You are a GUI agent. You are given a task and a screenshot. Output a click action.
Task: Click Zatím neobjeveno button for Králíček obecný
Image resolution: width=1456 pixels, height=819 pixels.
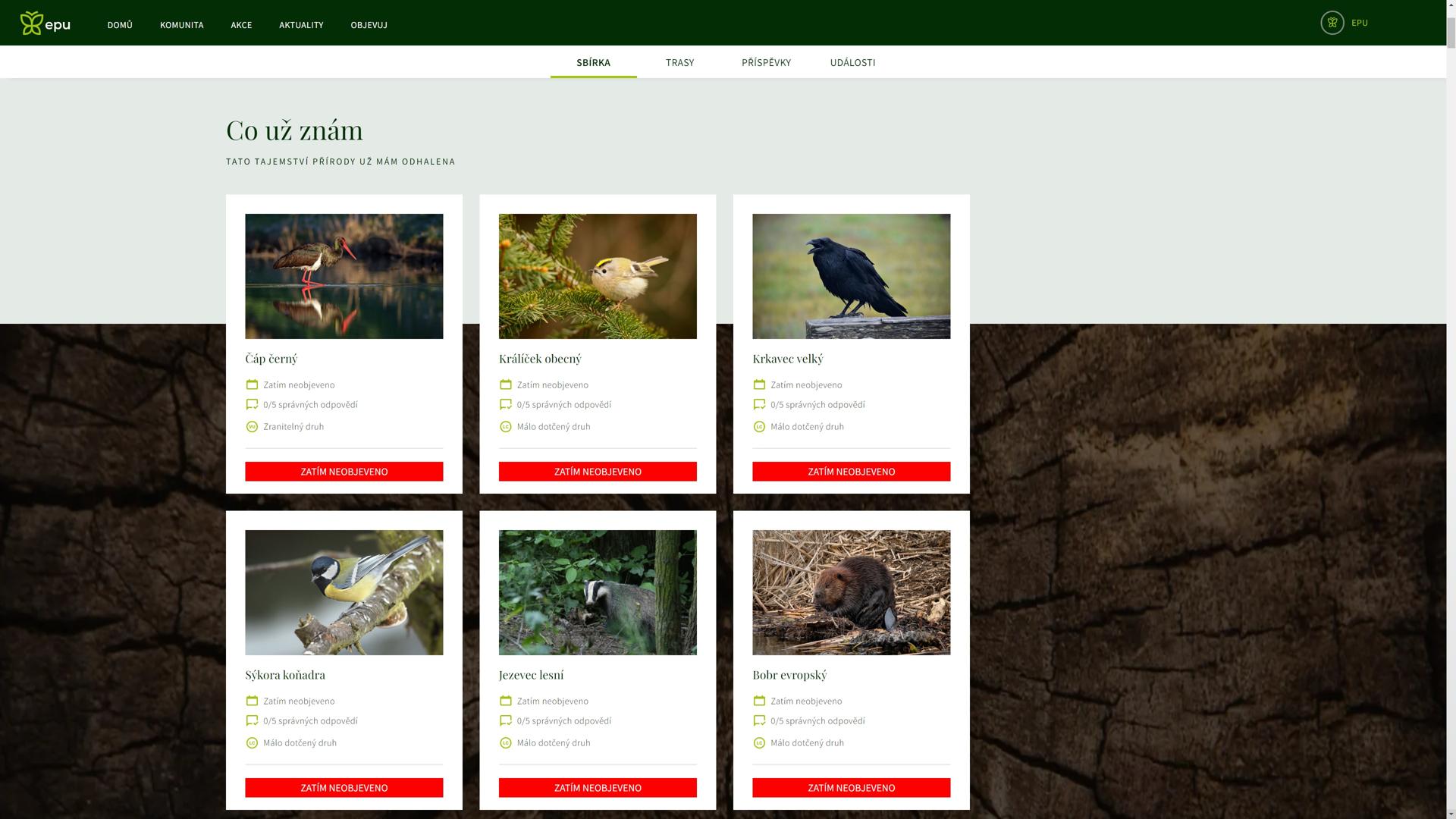tap(598, 472)
